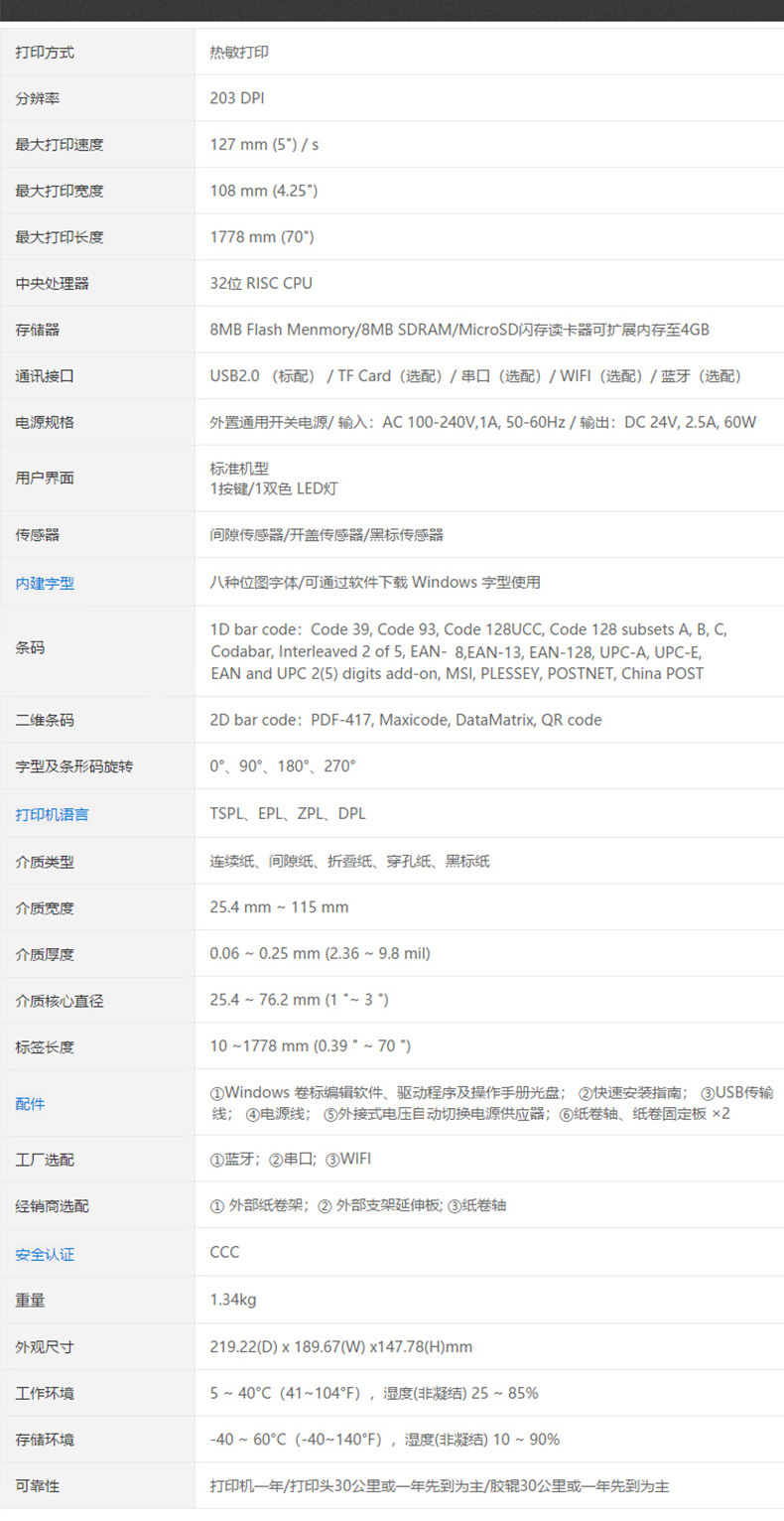This screenshot has width=784, height=1521.
Task: Select the 中央处理器 label
Action: click(x=52, y=284)
